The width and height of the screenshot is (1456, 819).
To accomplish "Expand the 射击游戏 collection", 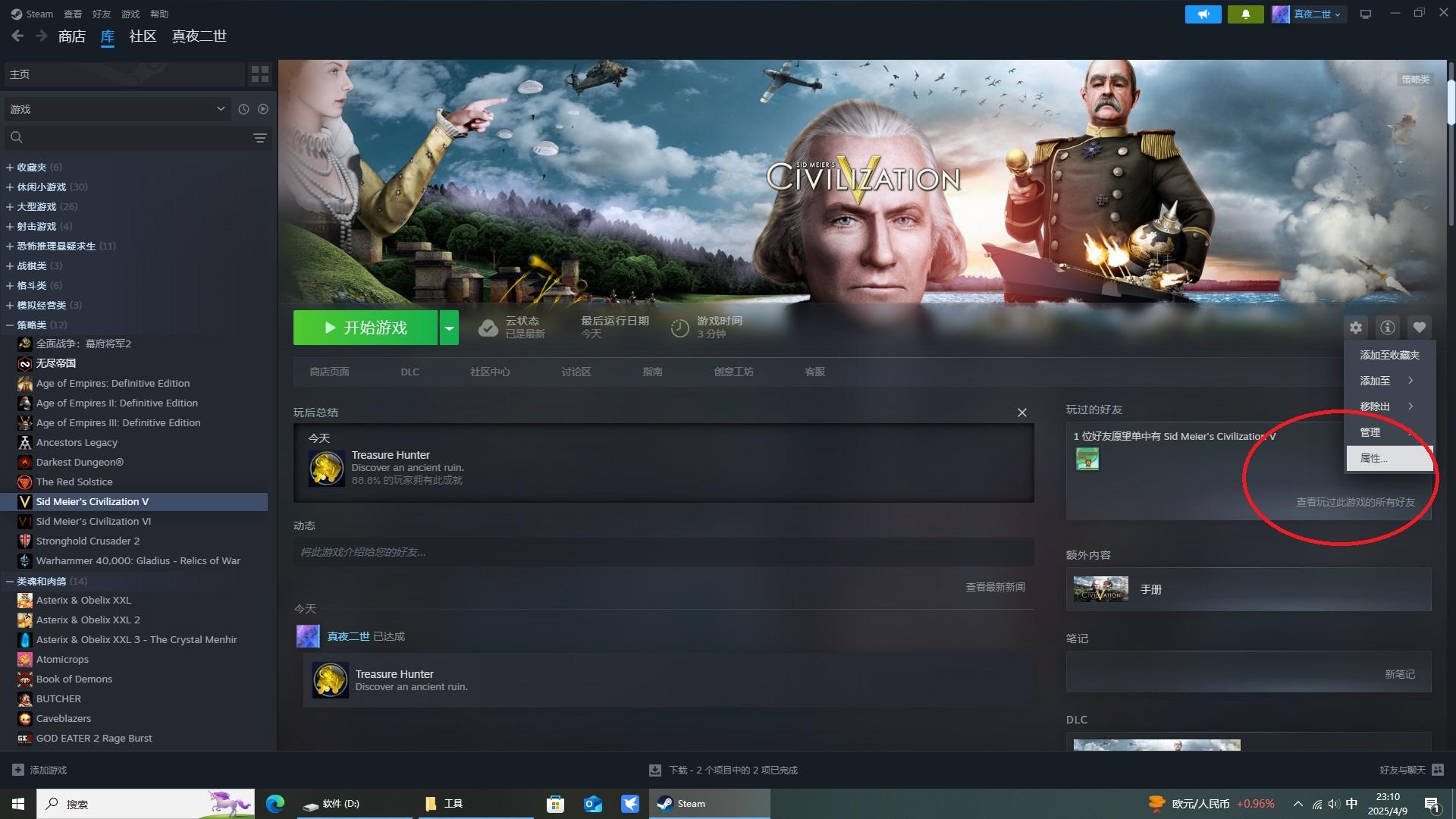I will [x=10, y=227].
